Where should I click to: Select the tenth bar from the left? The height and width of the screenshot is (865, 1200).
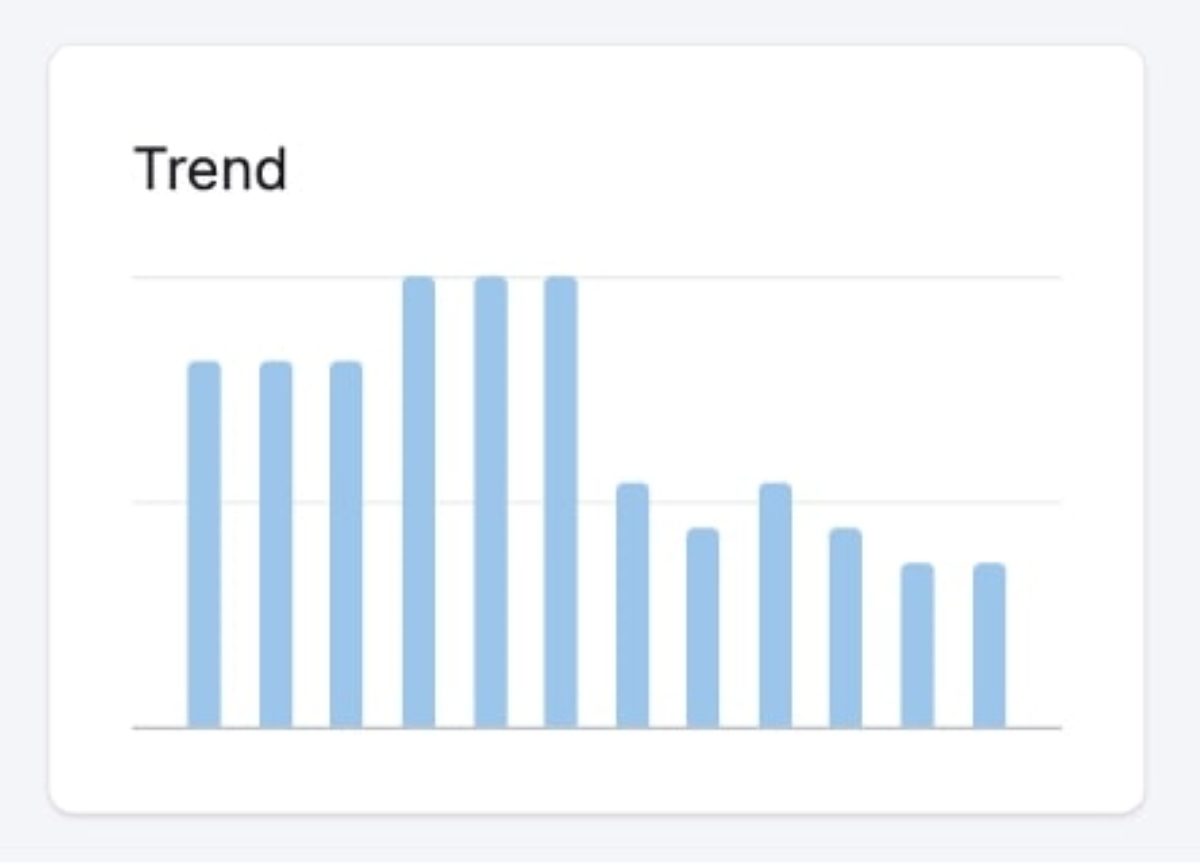pos(845,628)
